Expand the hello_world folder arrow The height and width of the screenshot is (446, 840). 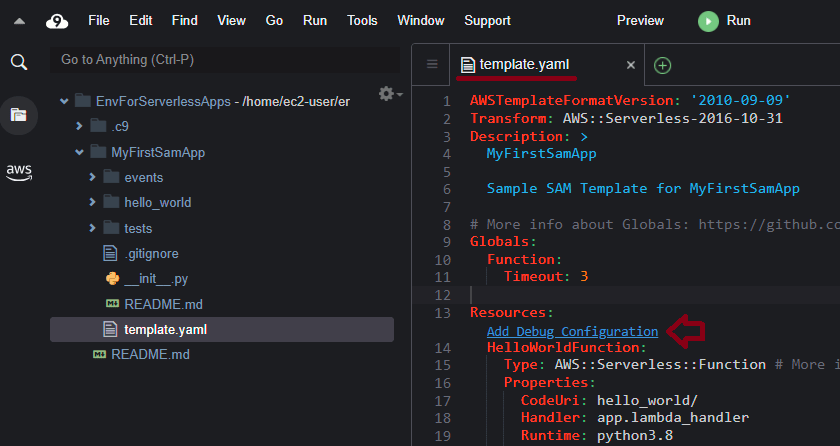(92, 202)
